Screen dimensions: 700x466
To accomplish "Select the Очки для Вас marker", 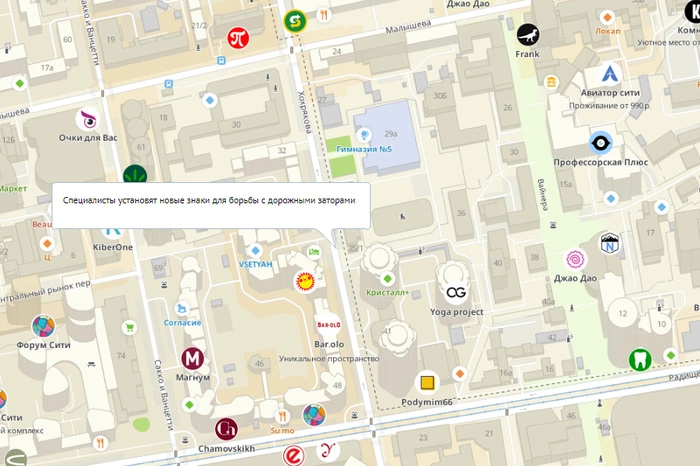I will pos(88,119).
